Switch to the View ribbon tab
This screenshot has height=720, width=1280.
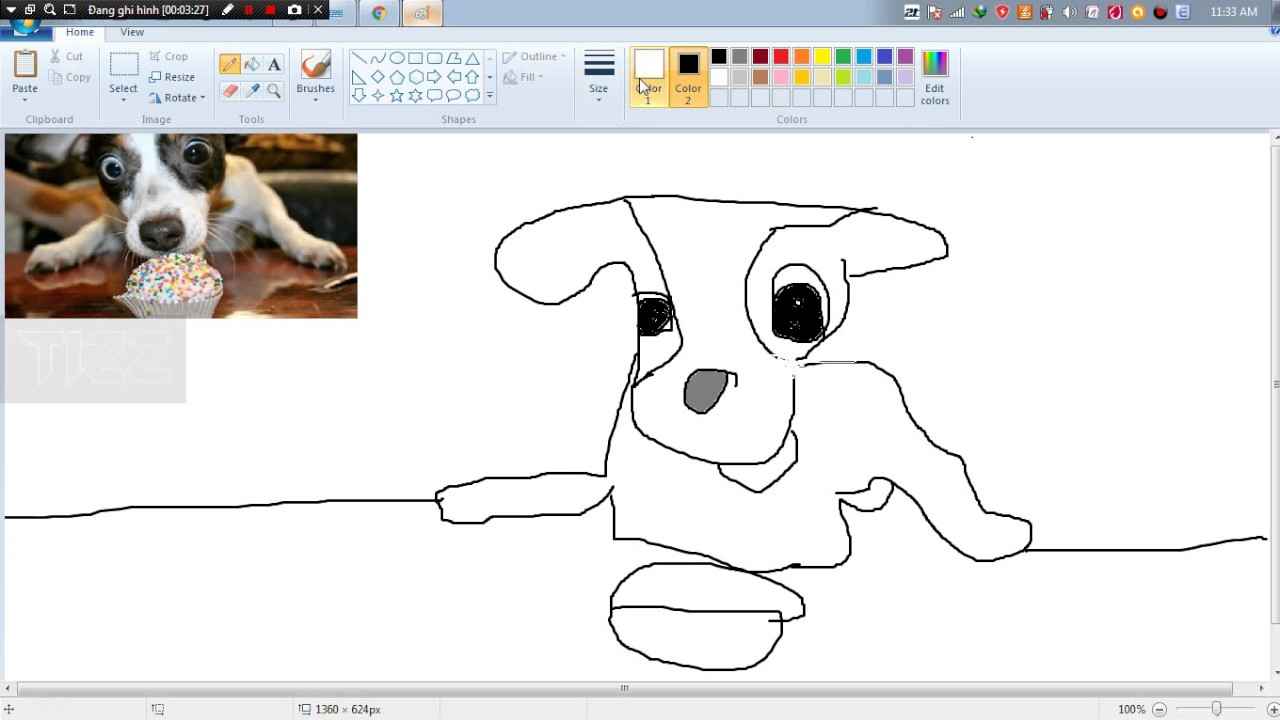pos(132,32)
